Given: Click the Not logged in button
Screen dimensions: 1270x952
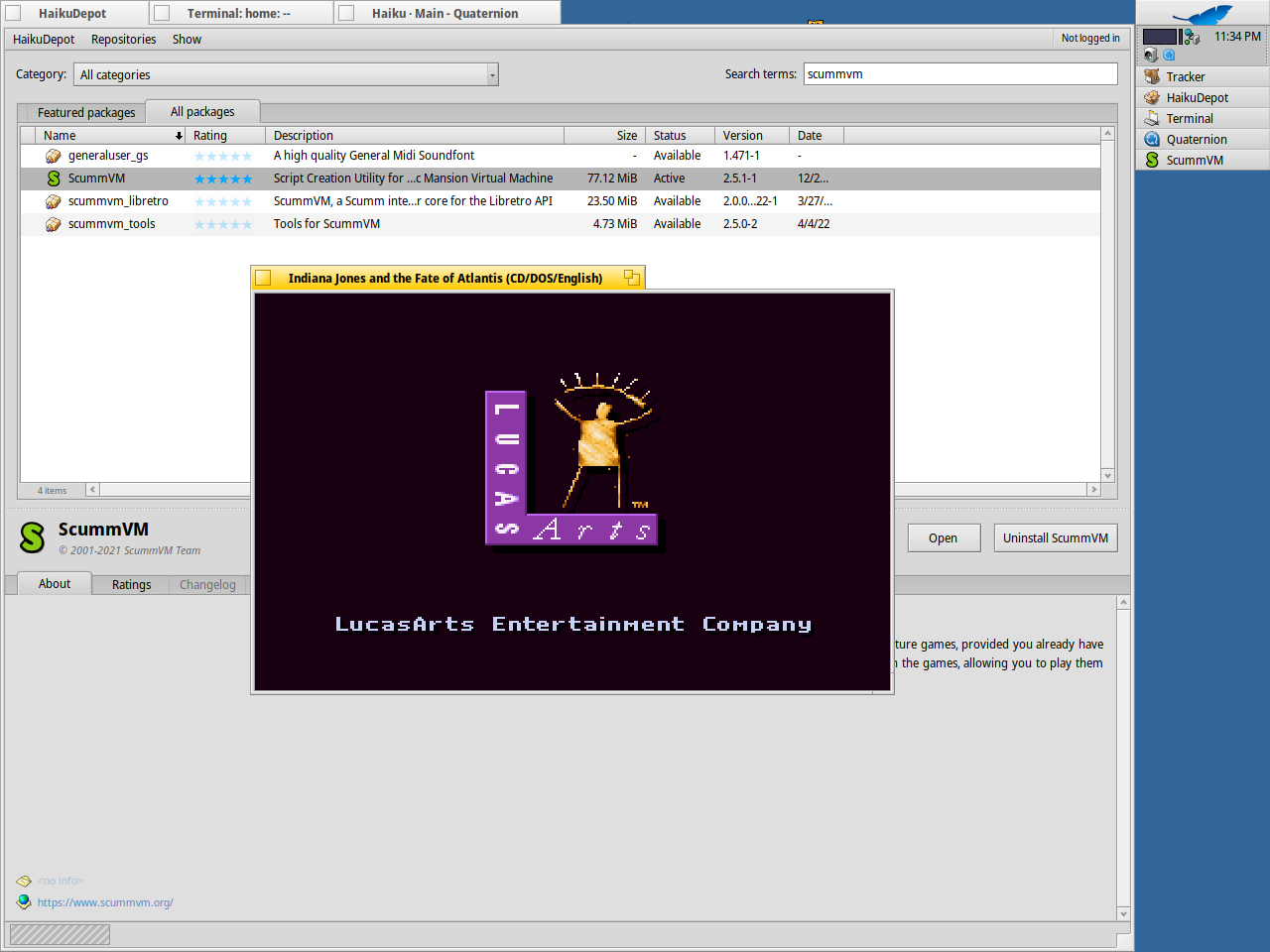Looking at the screenshot, I should click(x=1090, y=39).
